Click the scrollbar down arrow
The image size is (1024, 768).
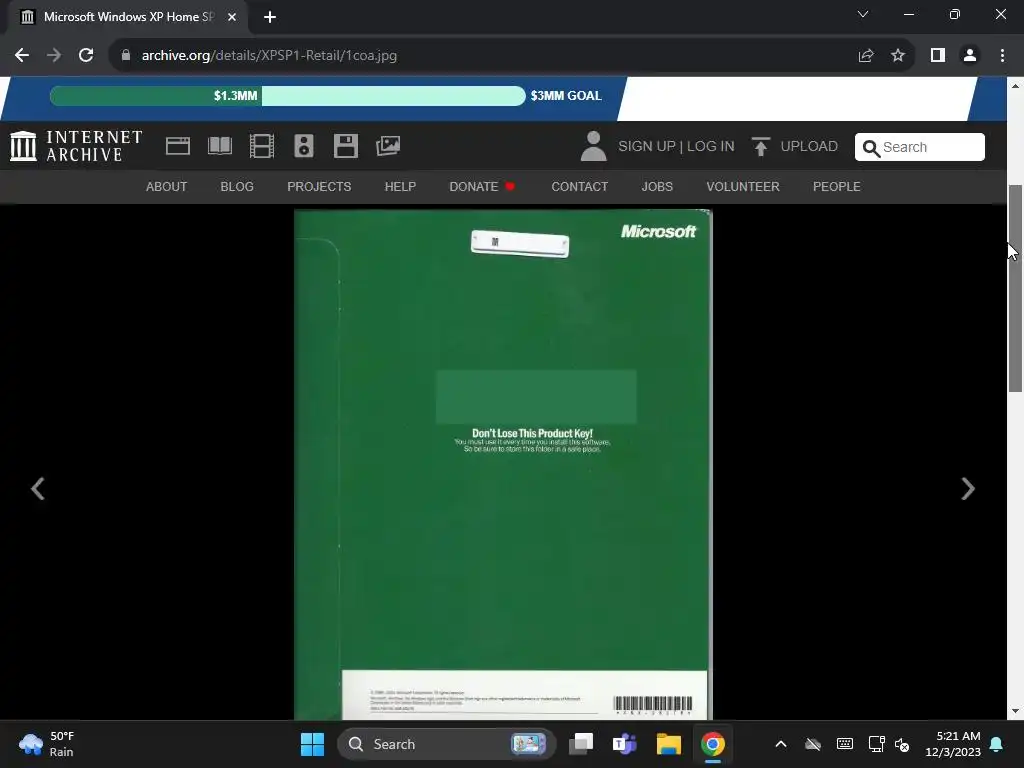coord(1015,711)
